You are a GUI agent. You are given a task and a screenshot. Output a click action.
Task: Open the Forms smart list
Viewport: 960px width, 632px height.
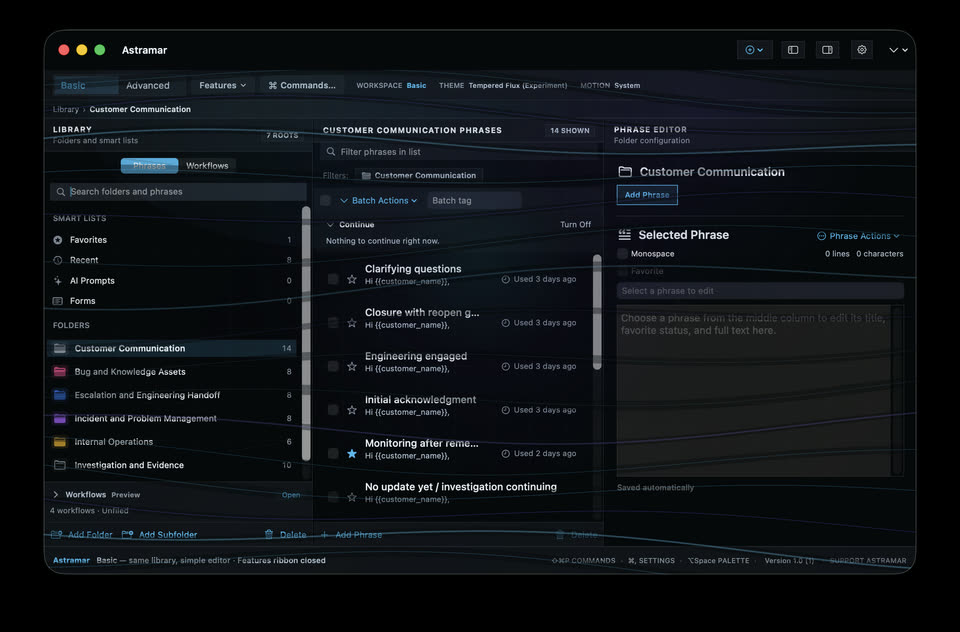coord(173,301)
